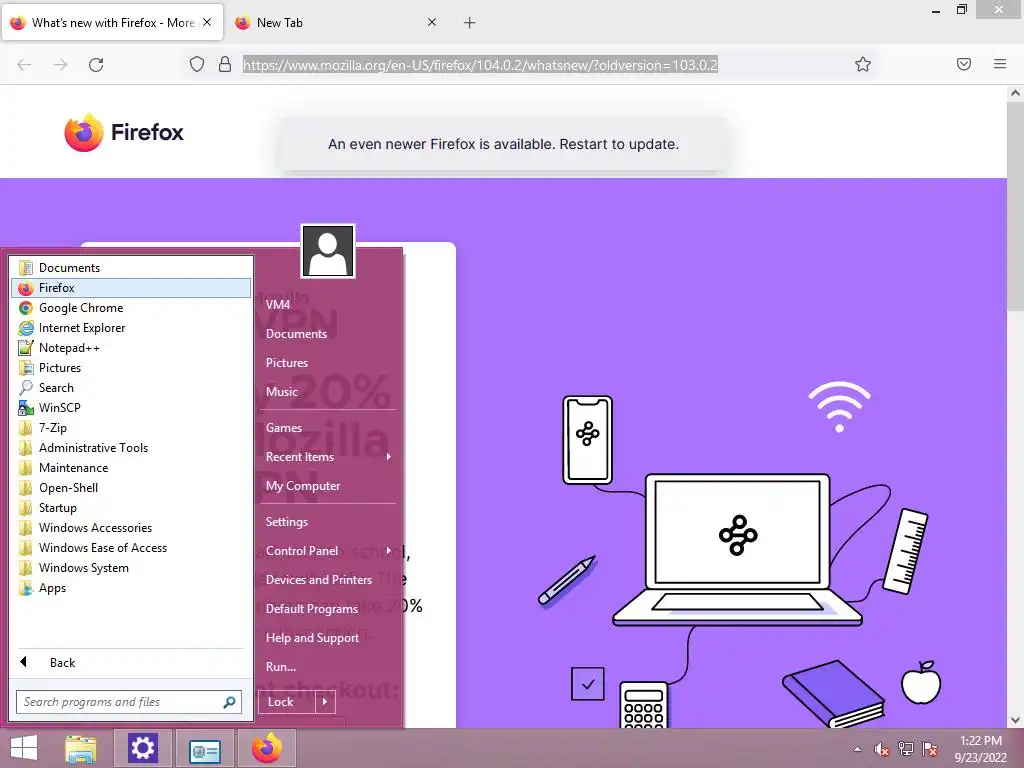The height and width of the screenshot is (768, 1024).
Task: Open Search from the programs list
Action: 131,388
